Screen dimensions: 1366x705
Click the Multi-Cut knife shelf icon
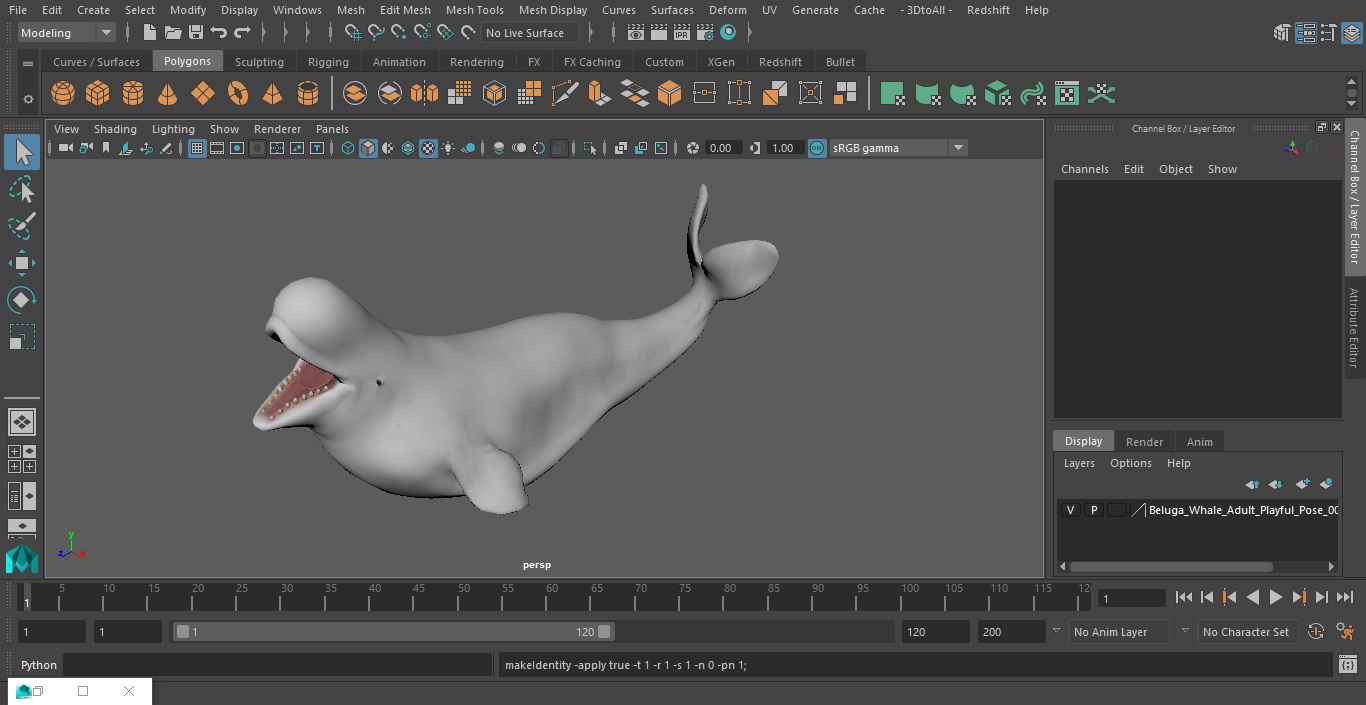pos(564,94)
